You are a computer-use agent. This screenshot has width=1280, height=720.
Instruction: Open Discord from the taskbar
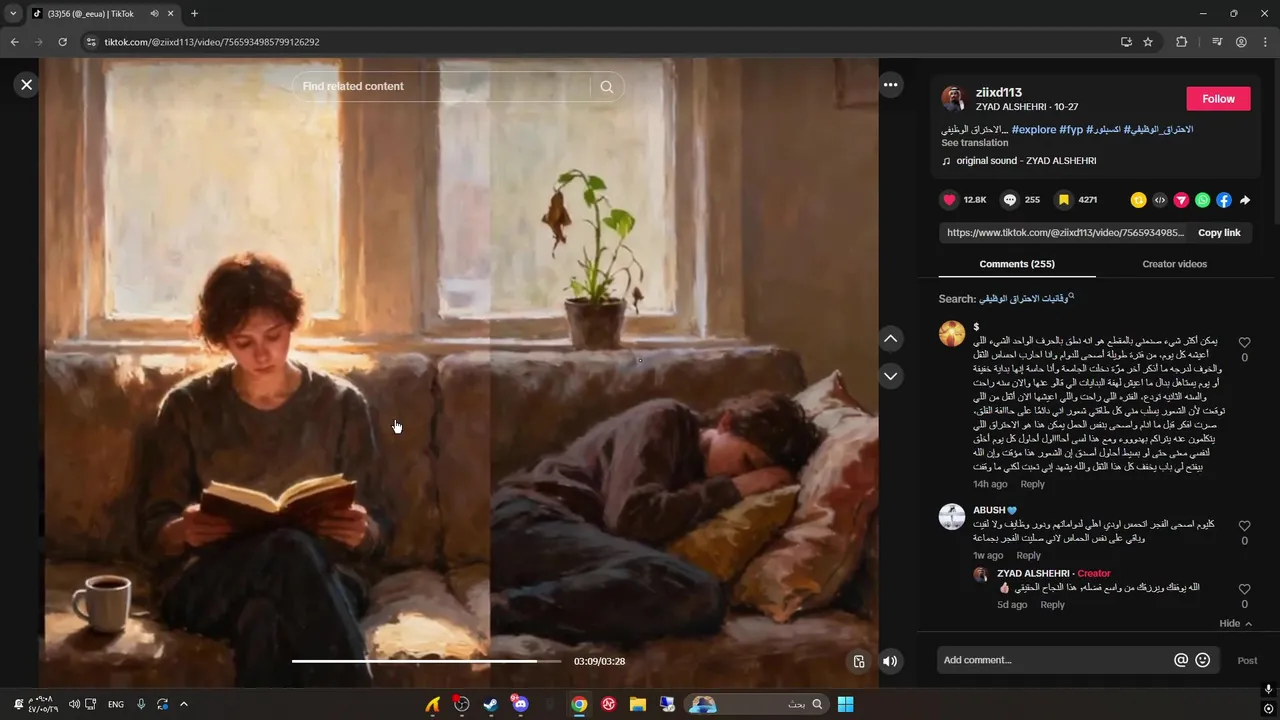pyautogui.click(x=519, y=704)
